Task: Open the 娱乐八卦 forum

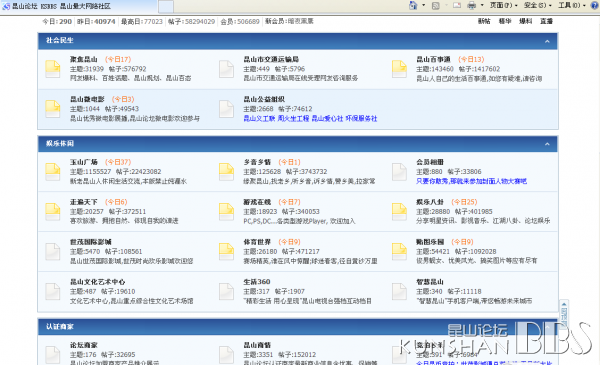Action: [x=430, y=202]
